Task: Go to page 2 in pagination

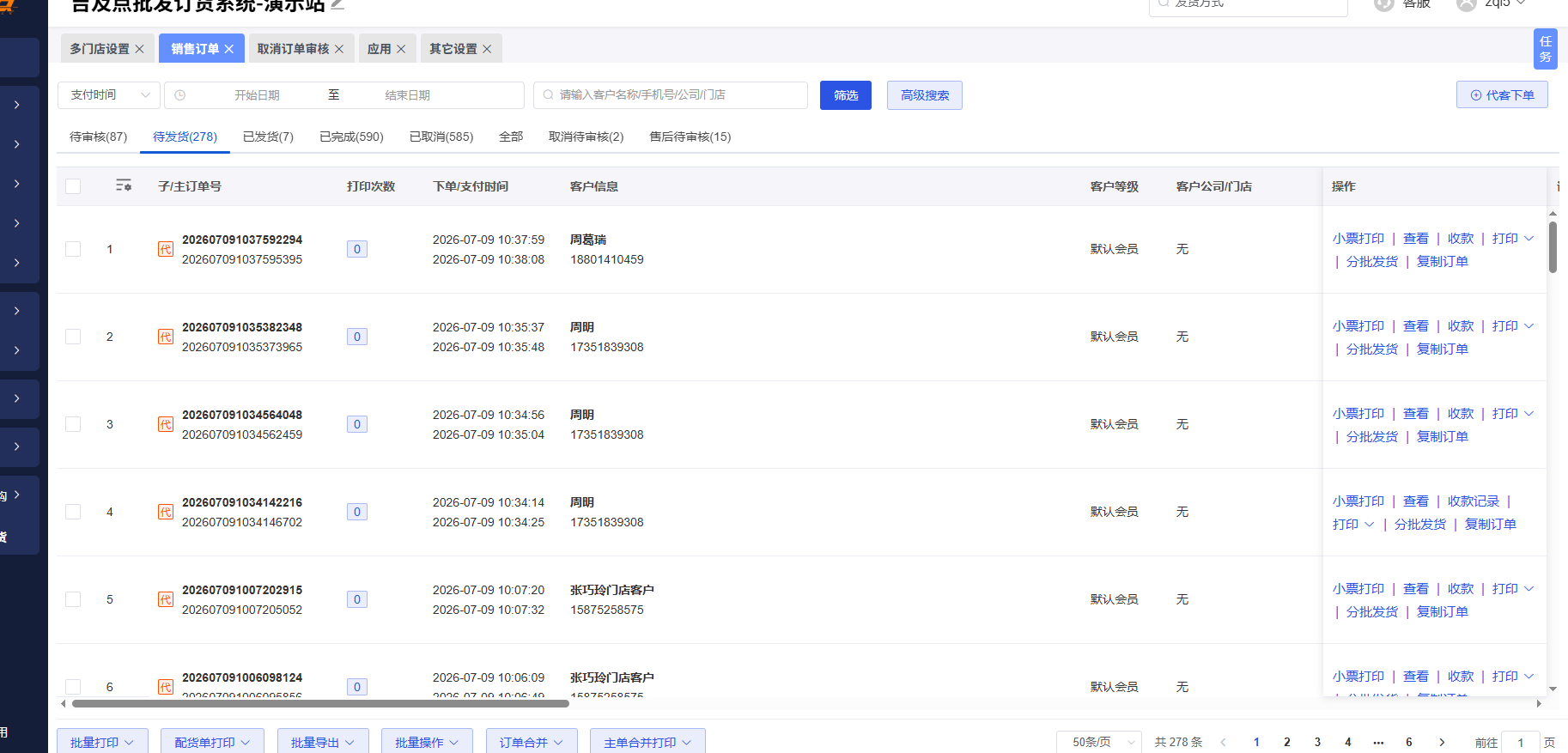Action: 1287,743
